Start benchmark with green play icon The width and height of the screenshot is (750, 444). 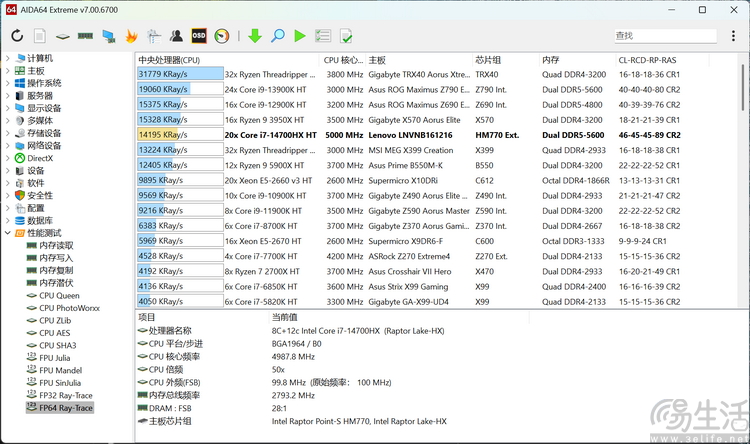(x=300, y=36)
